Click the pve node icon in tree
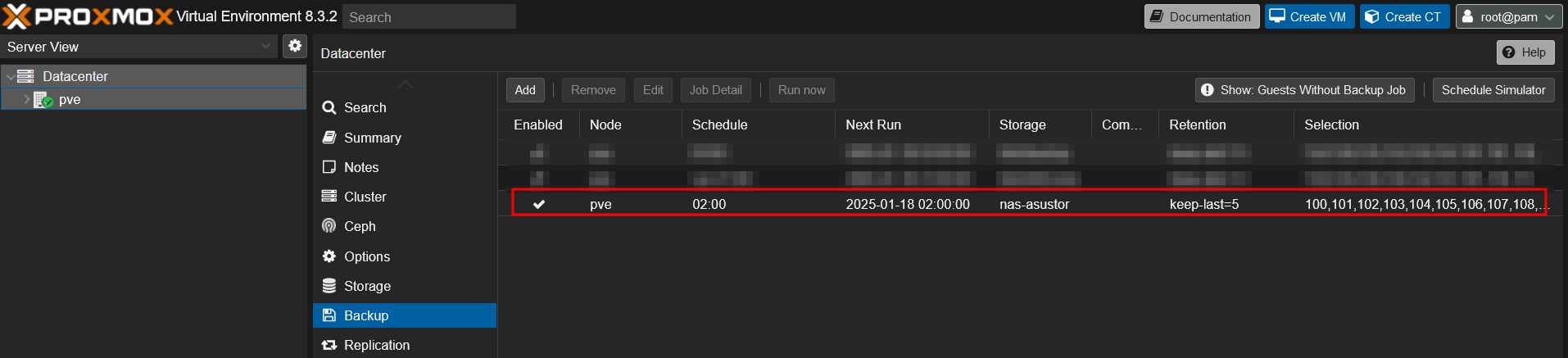The height and width of the screenshot is (358, 1568). [x=43, y=100]
